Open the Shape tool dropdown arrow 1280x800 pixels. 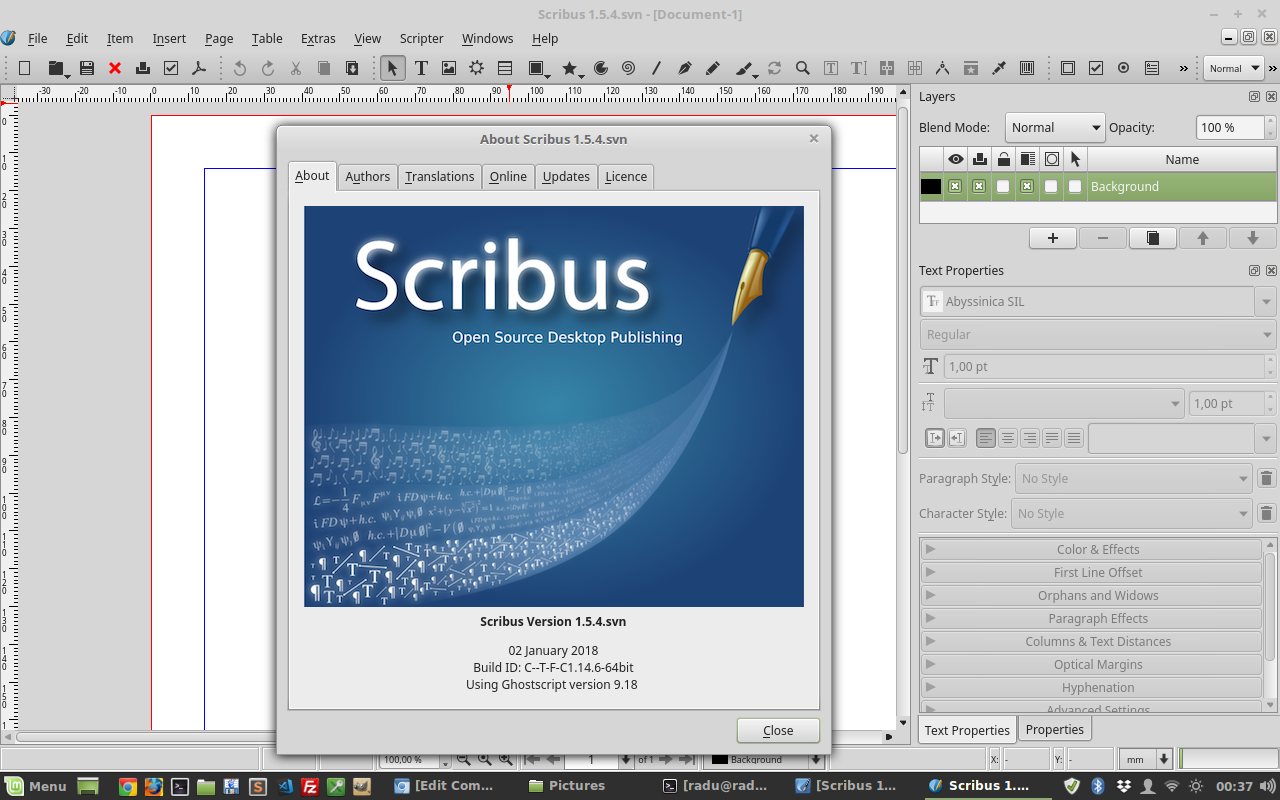pyautogui.click(x=549, y=74)
